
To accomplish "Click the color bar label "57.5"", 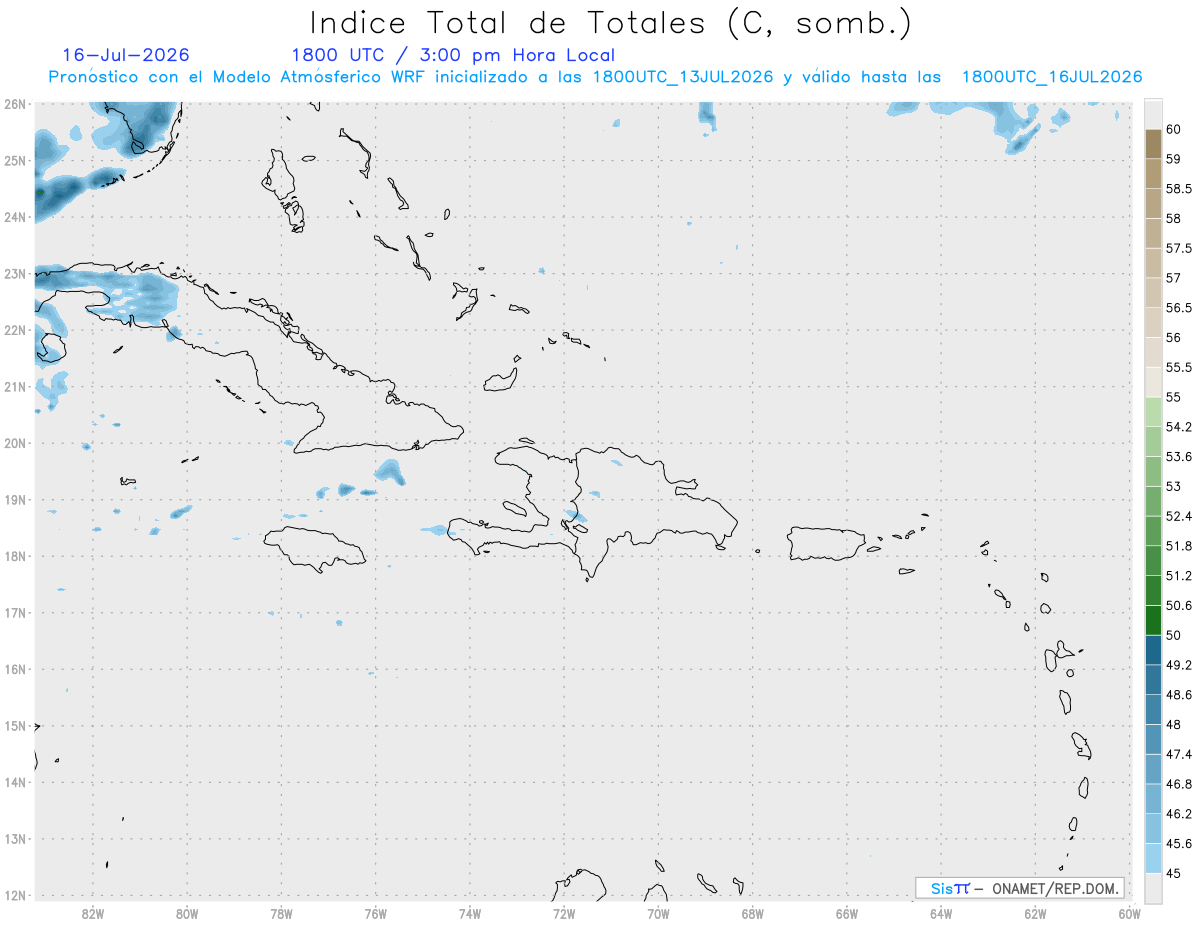I will coord(1179,248).
